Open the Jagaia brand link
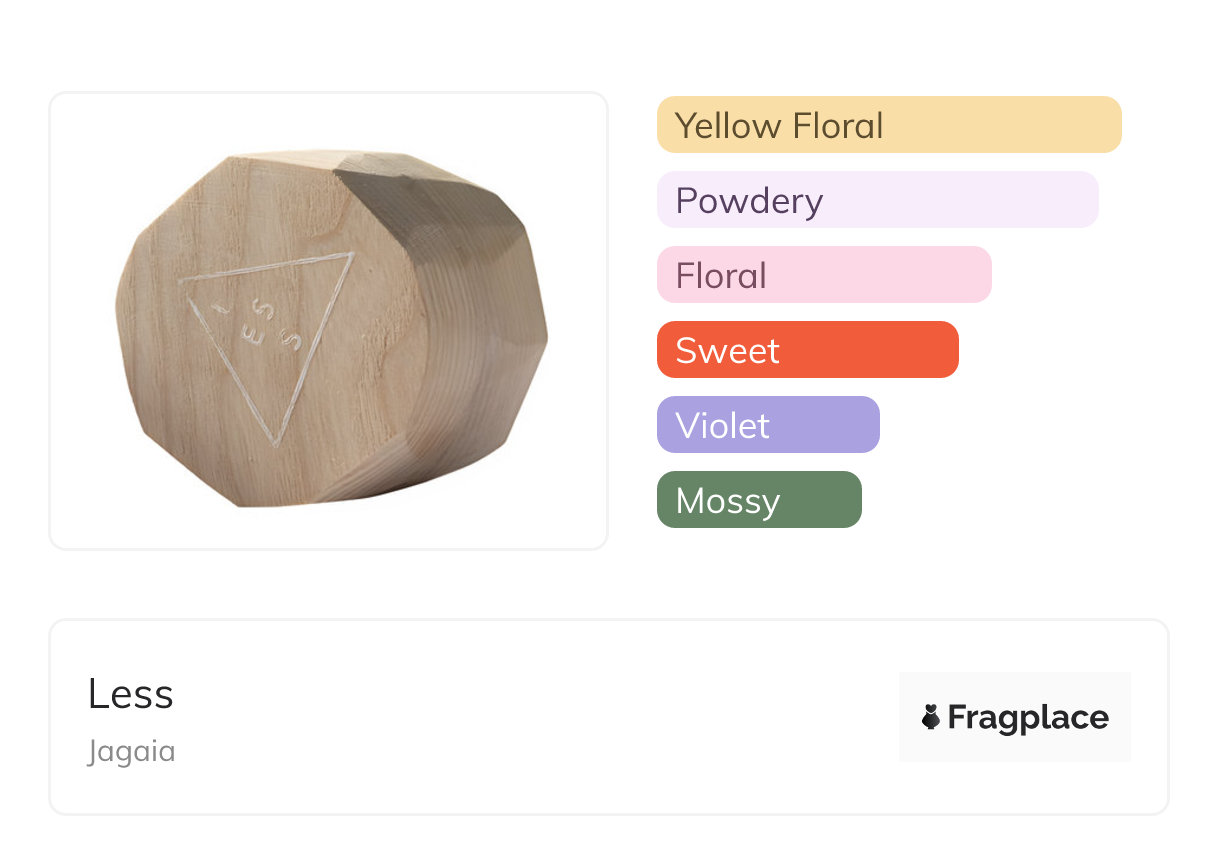Viewport: 1218px width, 864px height. 131,751
